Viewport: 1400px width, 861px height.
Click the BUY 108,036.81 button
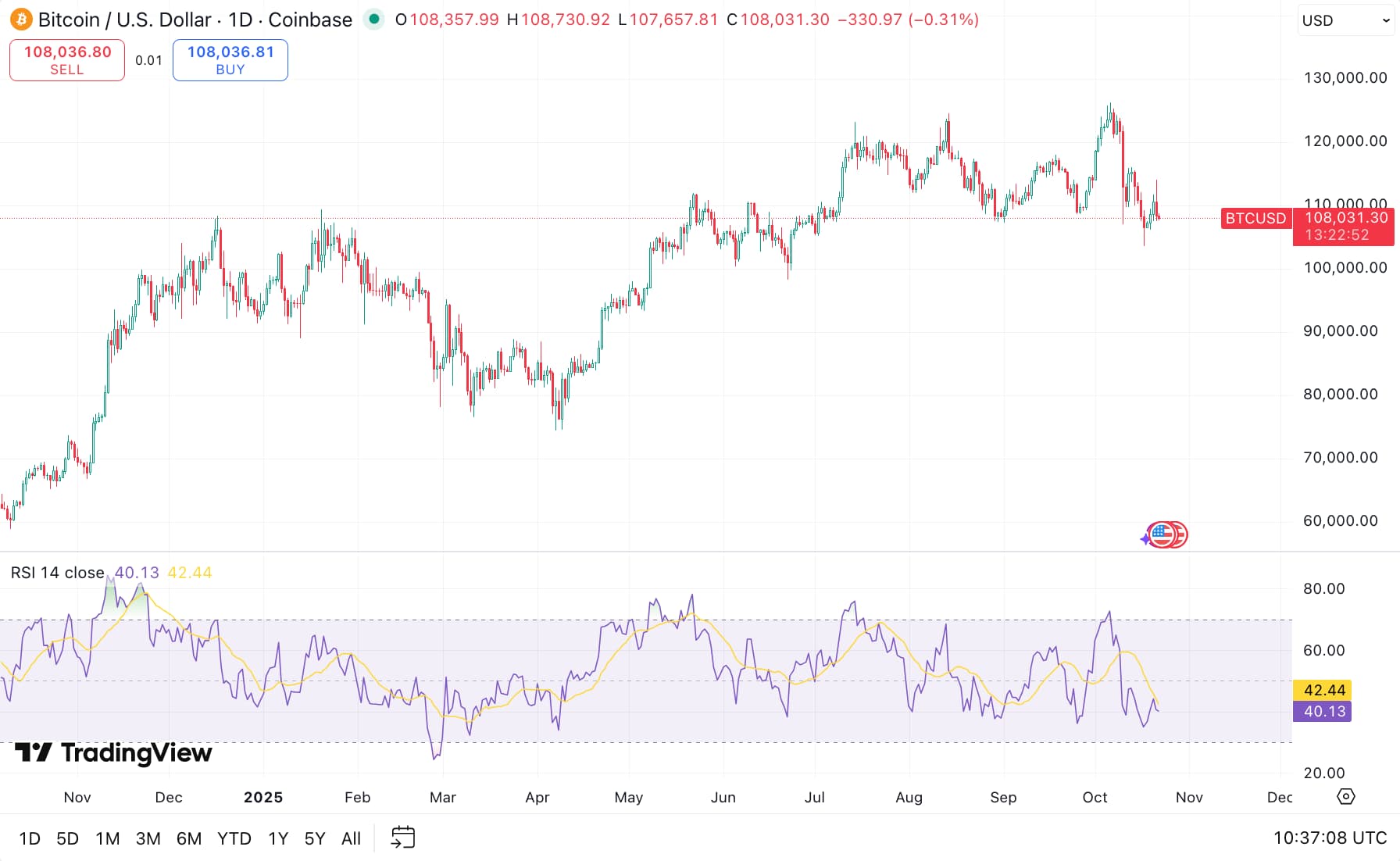230,60
